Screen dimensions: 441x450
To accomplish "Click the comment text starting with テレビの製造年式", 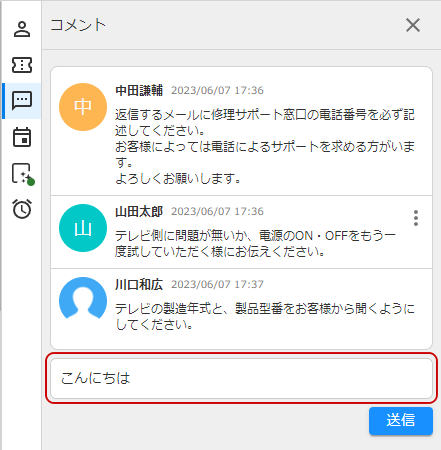I will coord(265,316).
